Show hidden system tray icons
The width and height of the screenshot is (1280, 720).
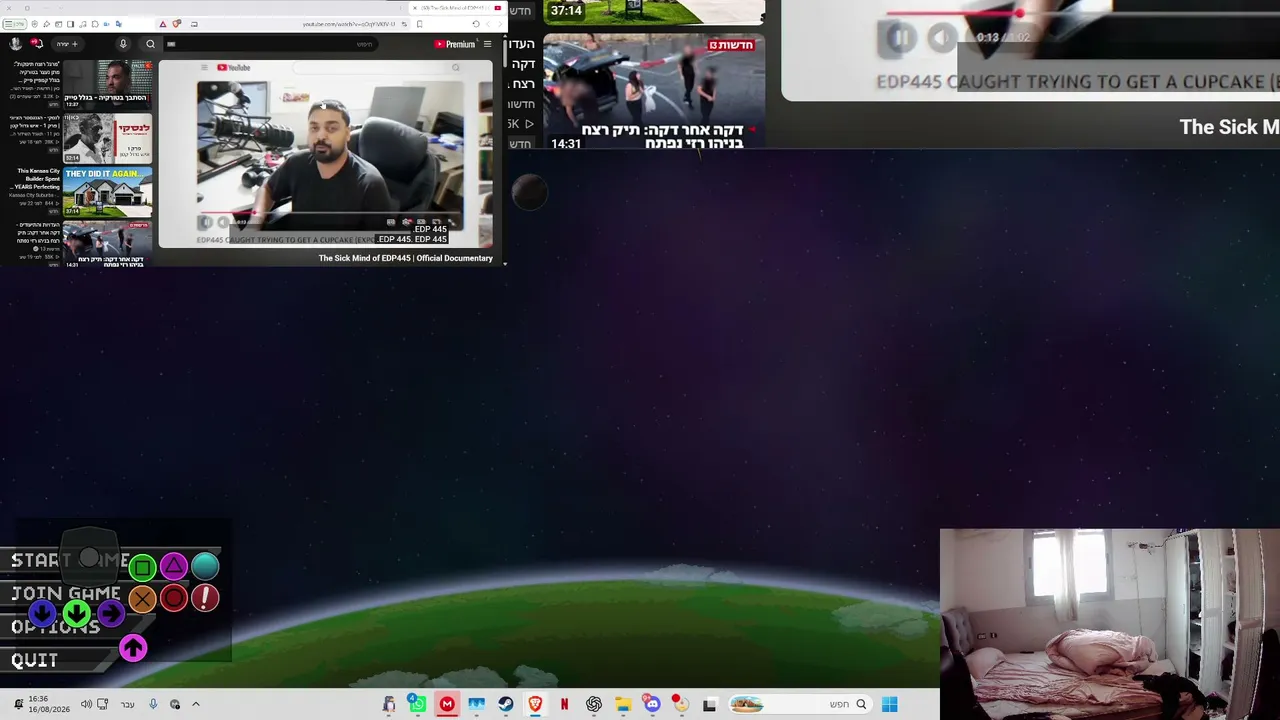pyautogui.click(x=196, y=704)
